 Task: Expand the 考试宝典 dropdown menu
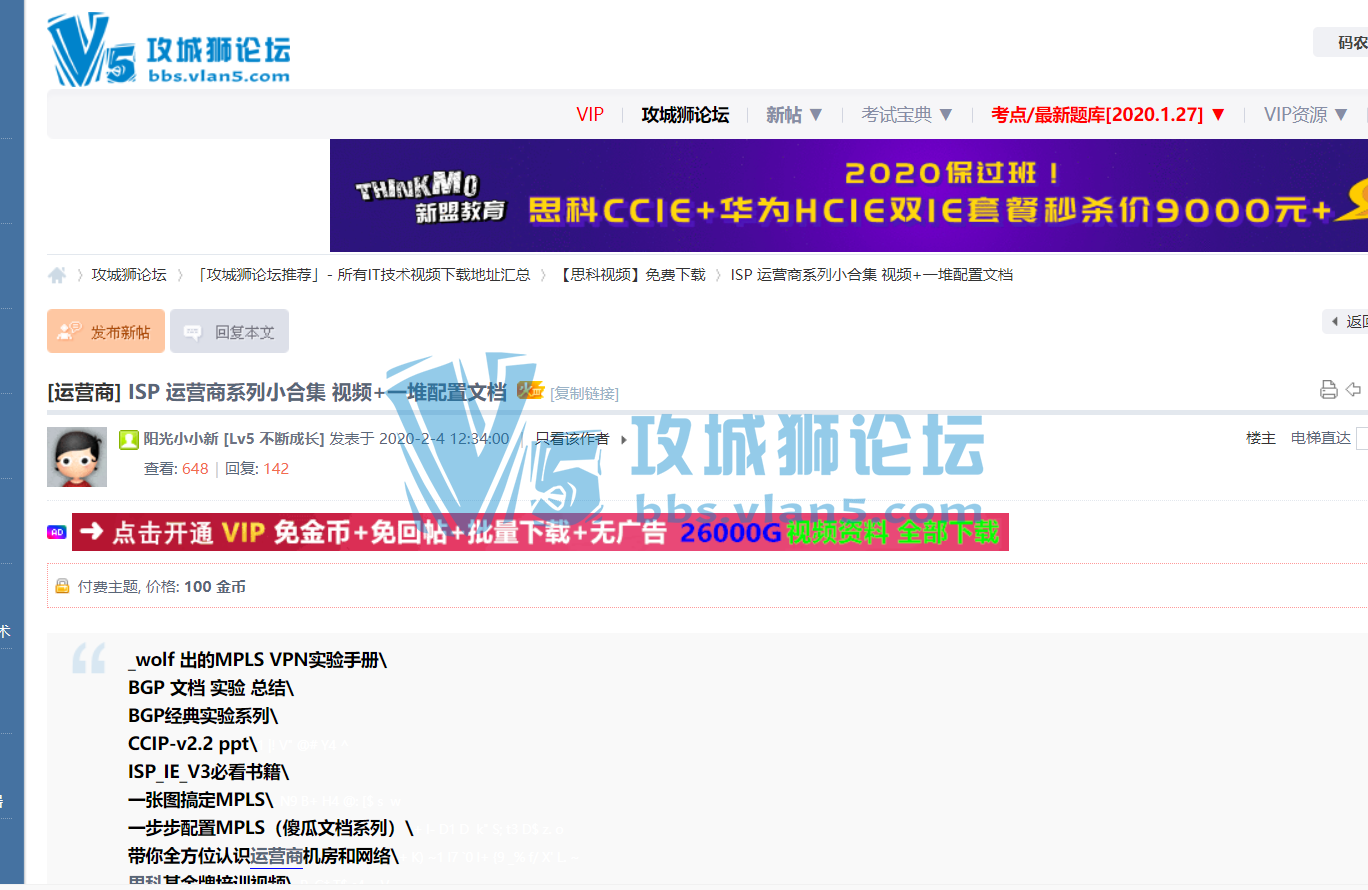pyautogui.click(x=908, y=114)
